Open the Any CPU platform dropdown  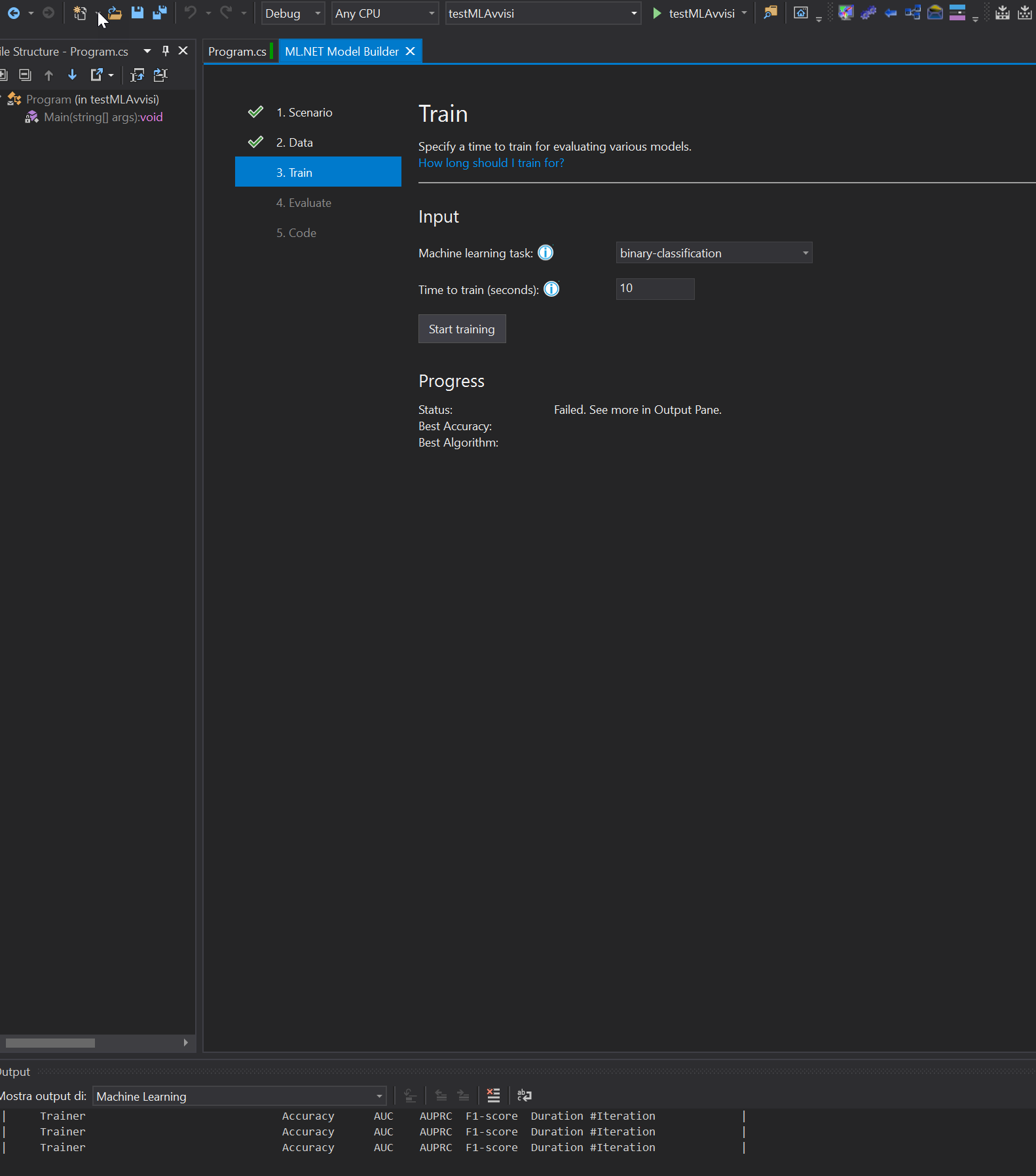[385, 13]
